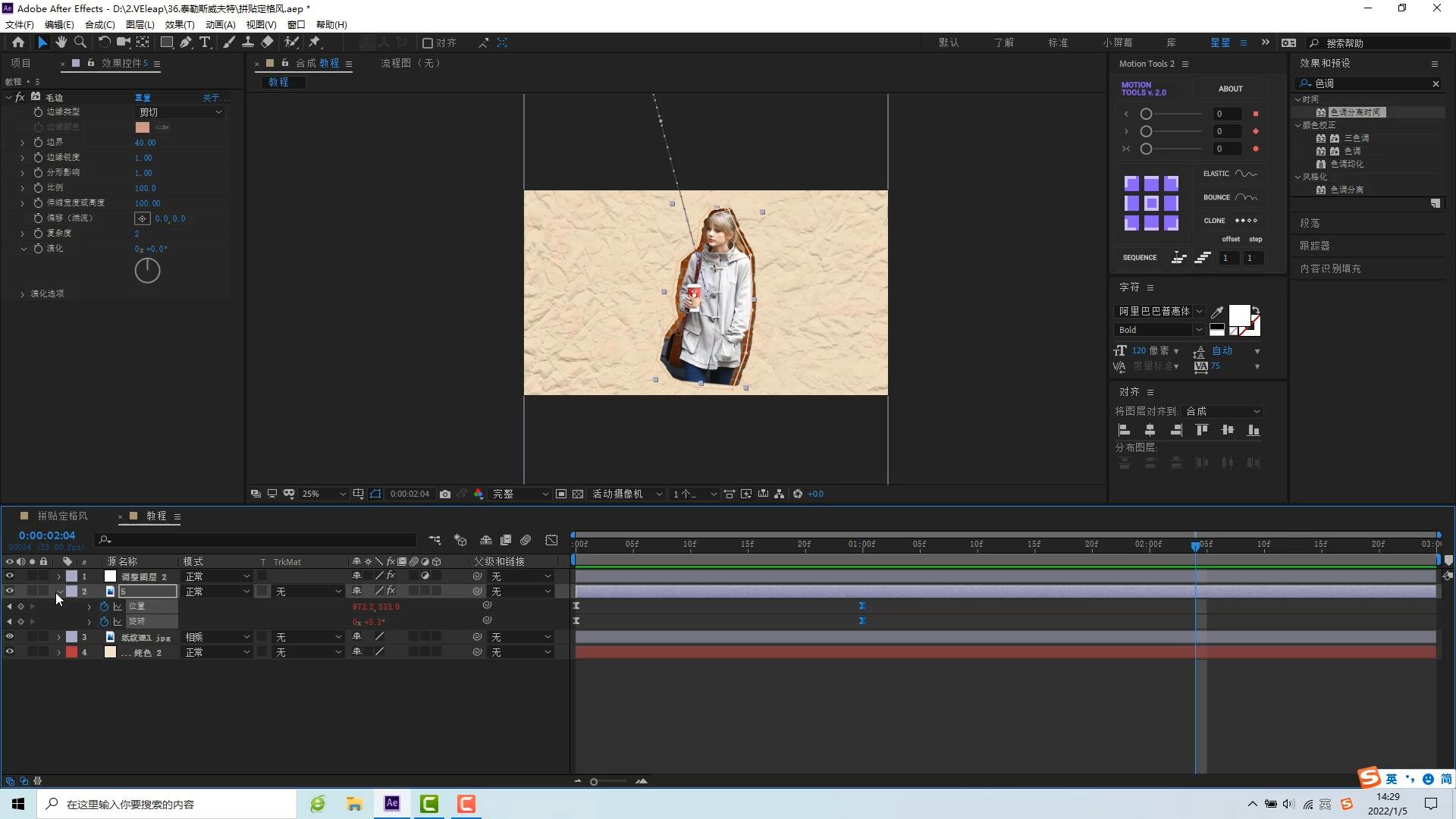
Task: Click the Motion Tools ELASTIC button
Action: (1230, 174)
